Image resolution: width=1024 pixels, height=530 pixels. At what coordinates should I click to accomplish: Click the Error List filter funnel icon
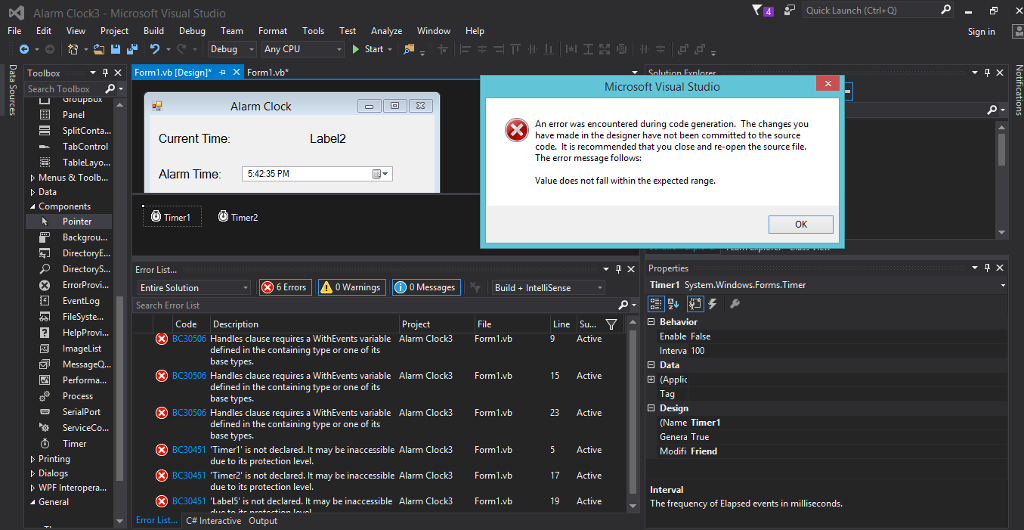click(x=611, y=324)
